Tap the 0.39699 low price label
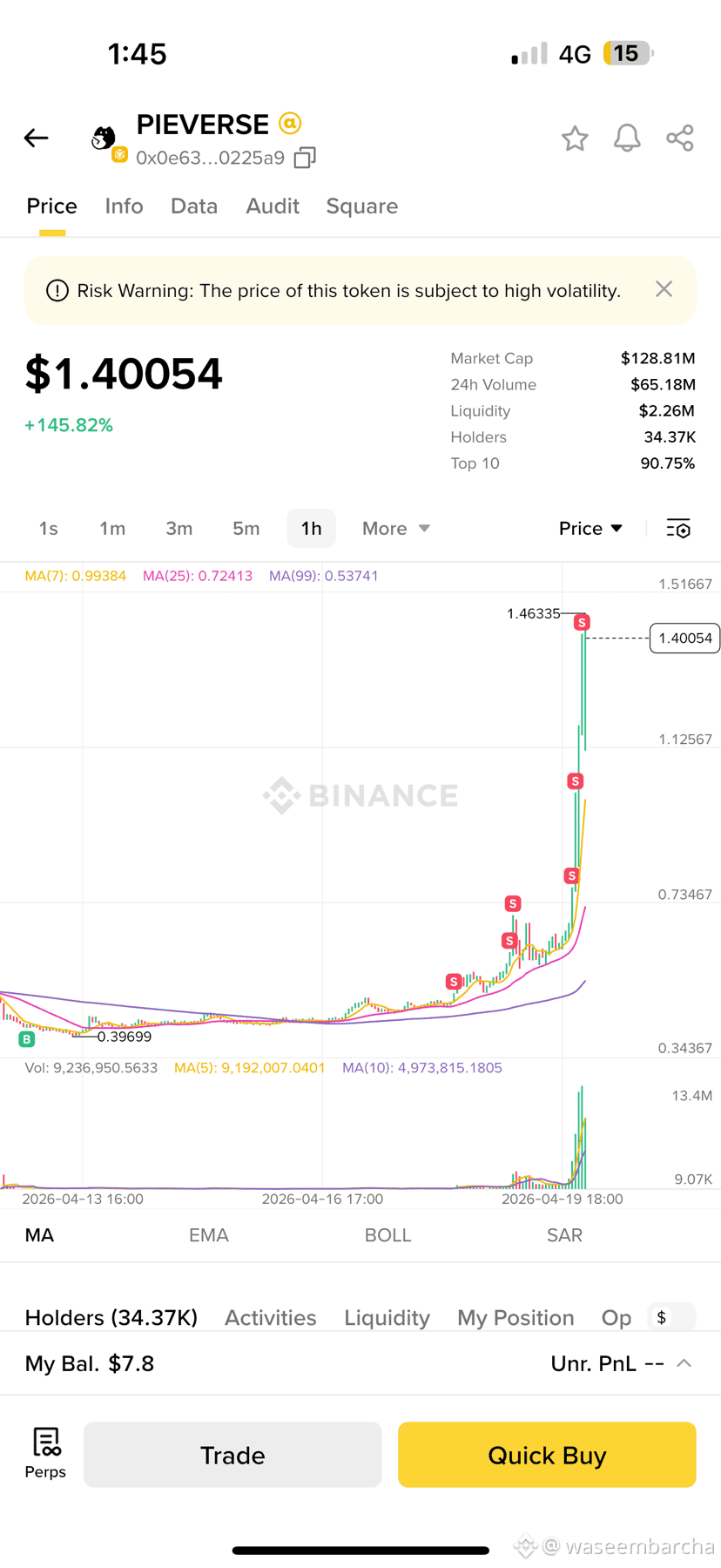The image size is (721, 1568). click(125, 1037)
